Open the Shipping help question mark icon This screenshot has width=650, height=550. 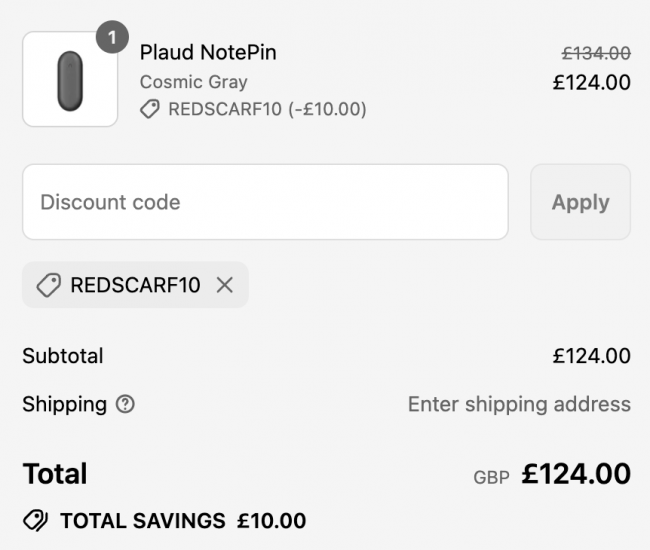pos(125,404)
